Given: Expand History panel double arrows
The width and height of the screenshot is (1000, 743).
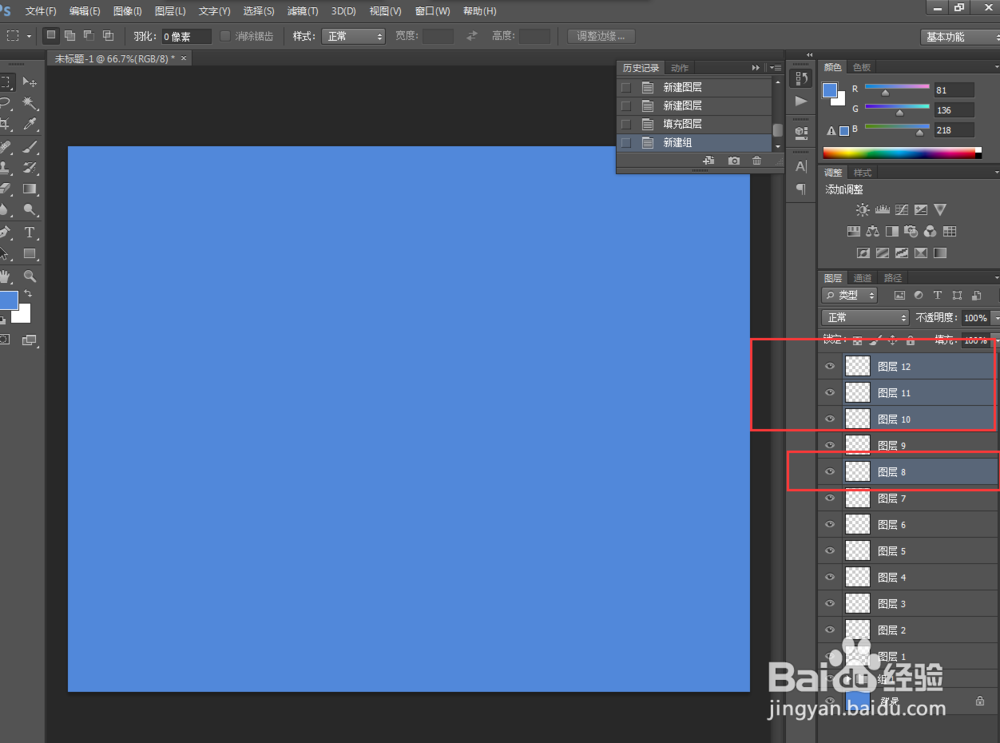Looking at the screenshot, I should [756, 68].
